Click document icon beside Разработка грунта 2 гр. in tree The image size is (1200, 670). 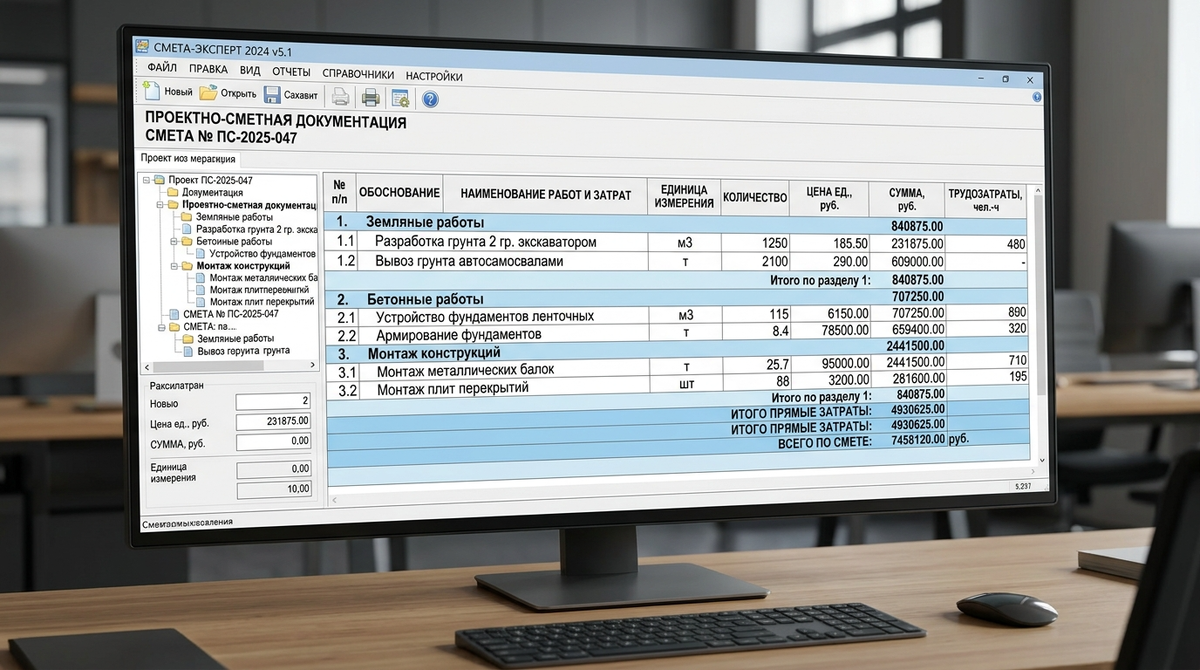coord(187,229)
